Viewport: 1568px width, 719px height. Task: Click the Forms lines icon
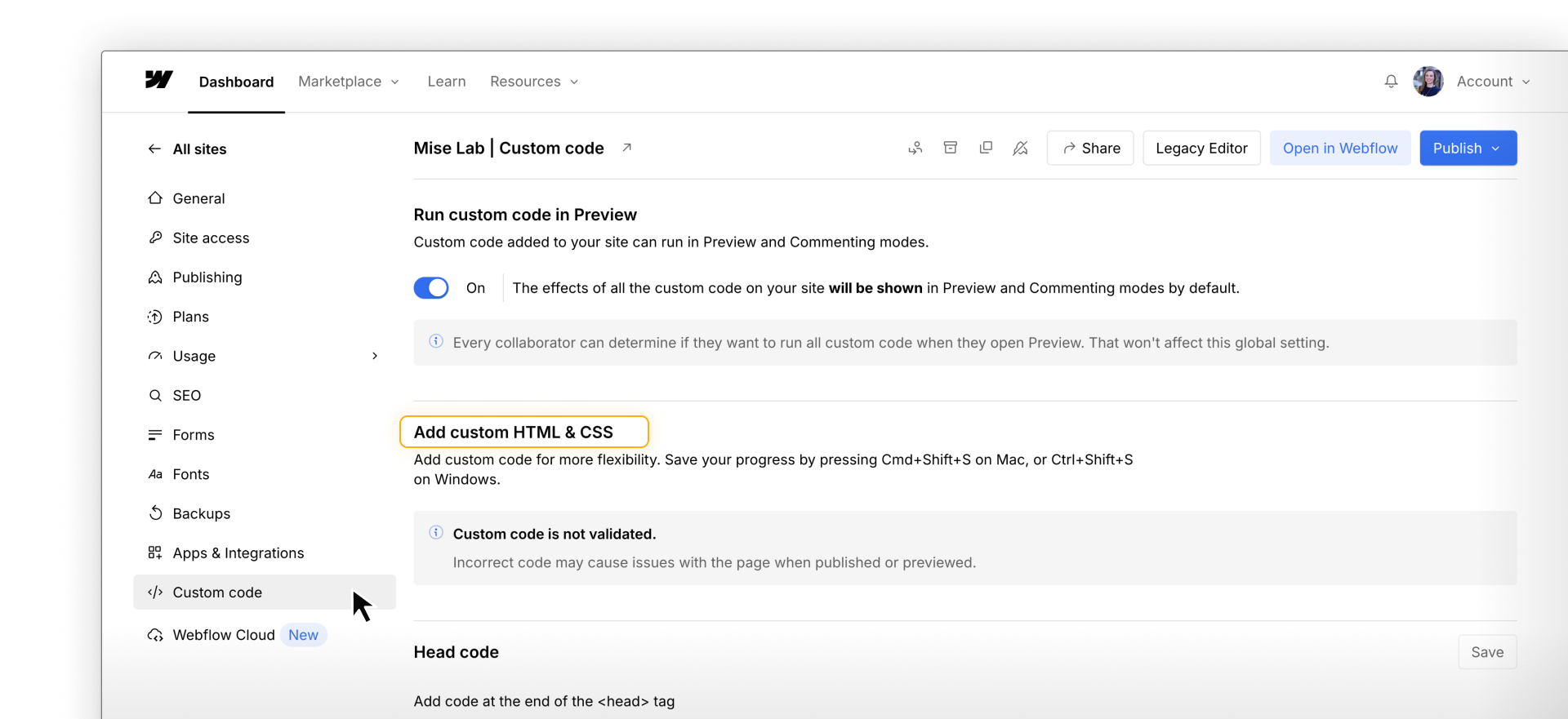[155, 435]
